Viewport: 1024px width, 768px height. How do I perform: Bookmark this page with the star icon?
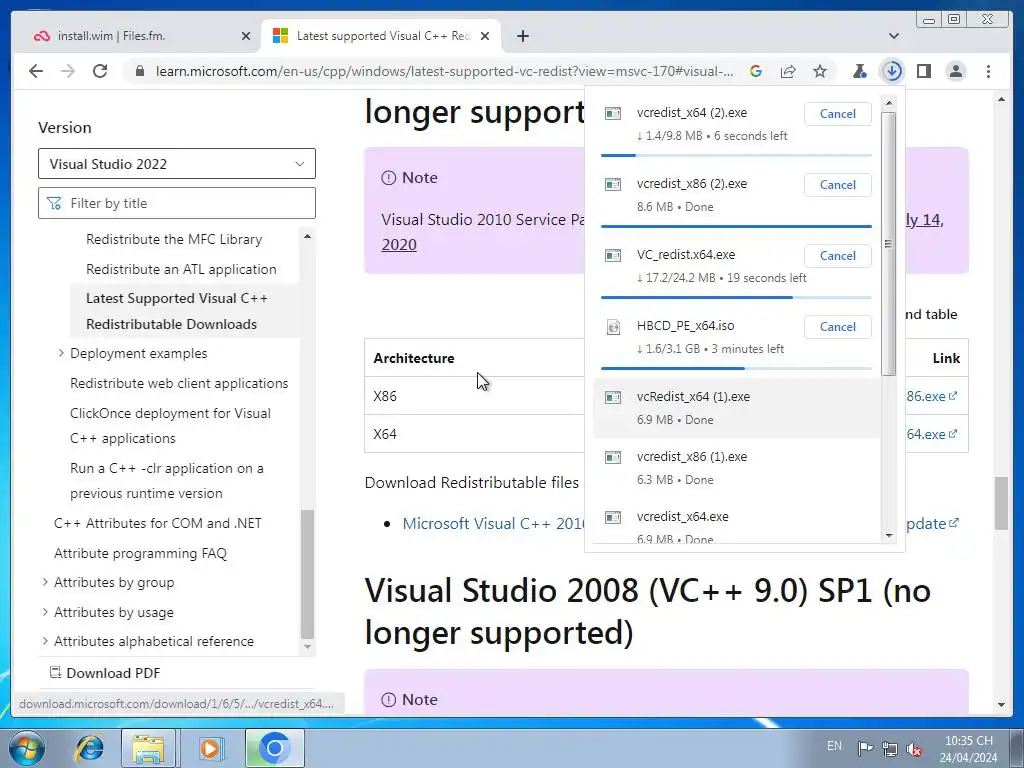[820, 71]
